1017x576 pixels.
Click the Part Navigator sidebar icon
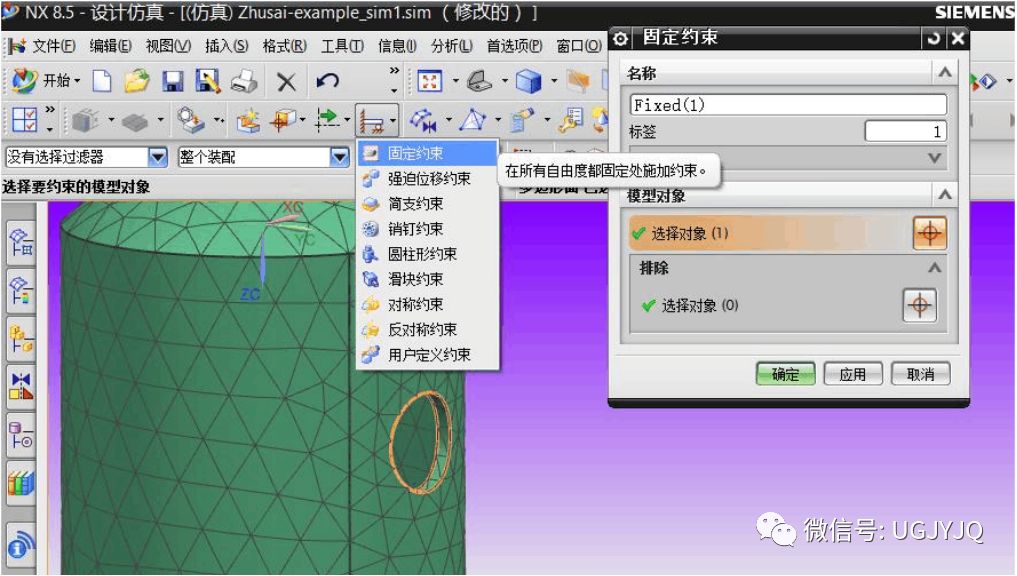[21, 436]
